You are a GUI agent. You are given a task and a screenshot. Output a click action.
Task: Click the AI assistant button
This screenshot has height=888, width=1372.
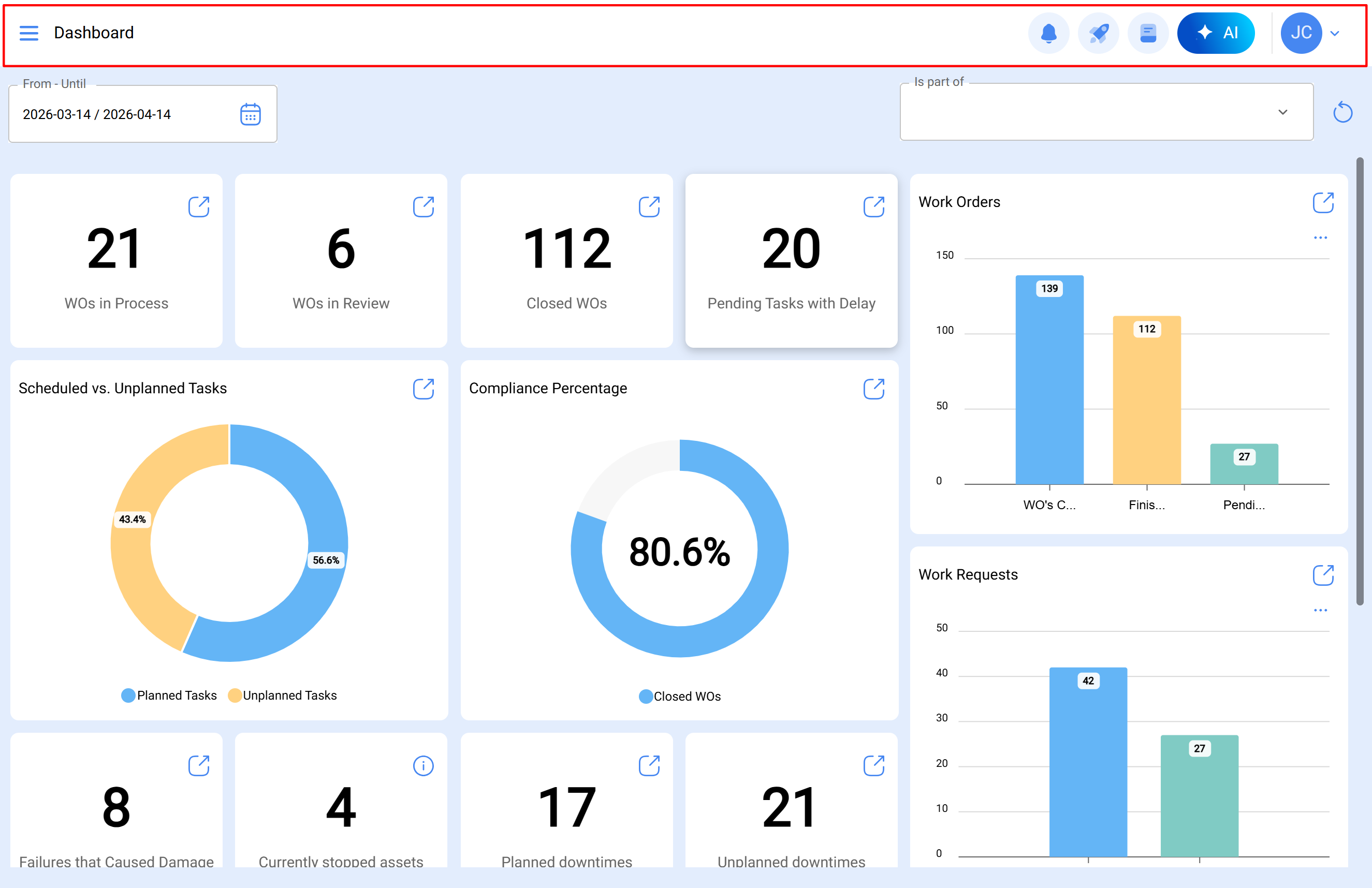point(1216,33)
